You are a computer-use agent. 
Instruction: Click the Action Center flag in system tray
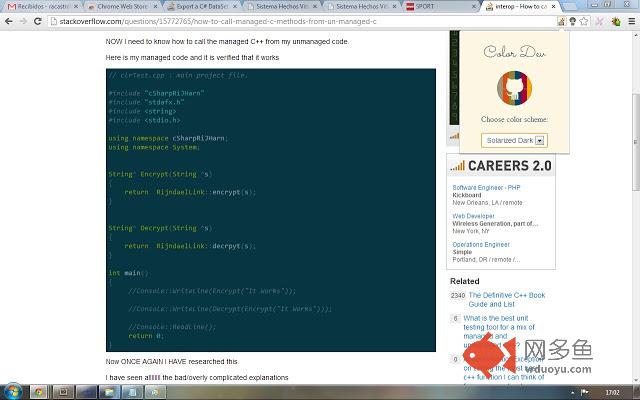point(584,392)
